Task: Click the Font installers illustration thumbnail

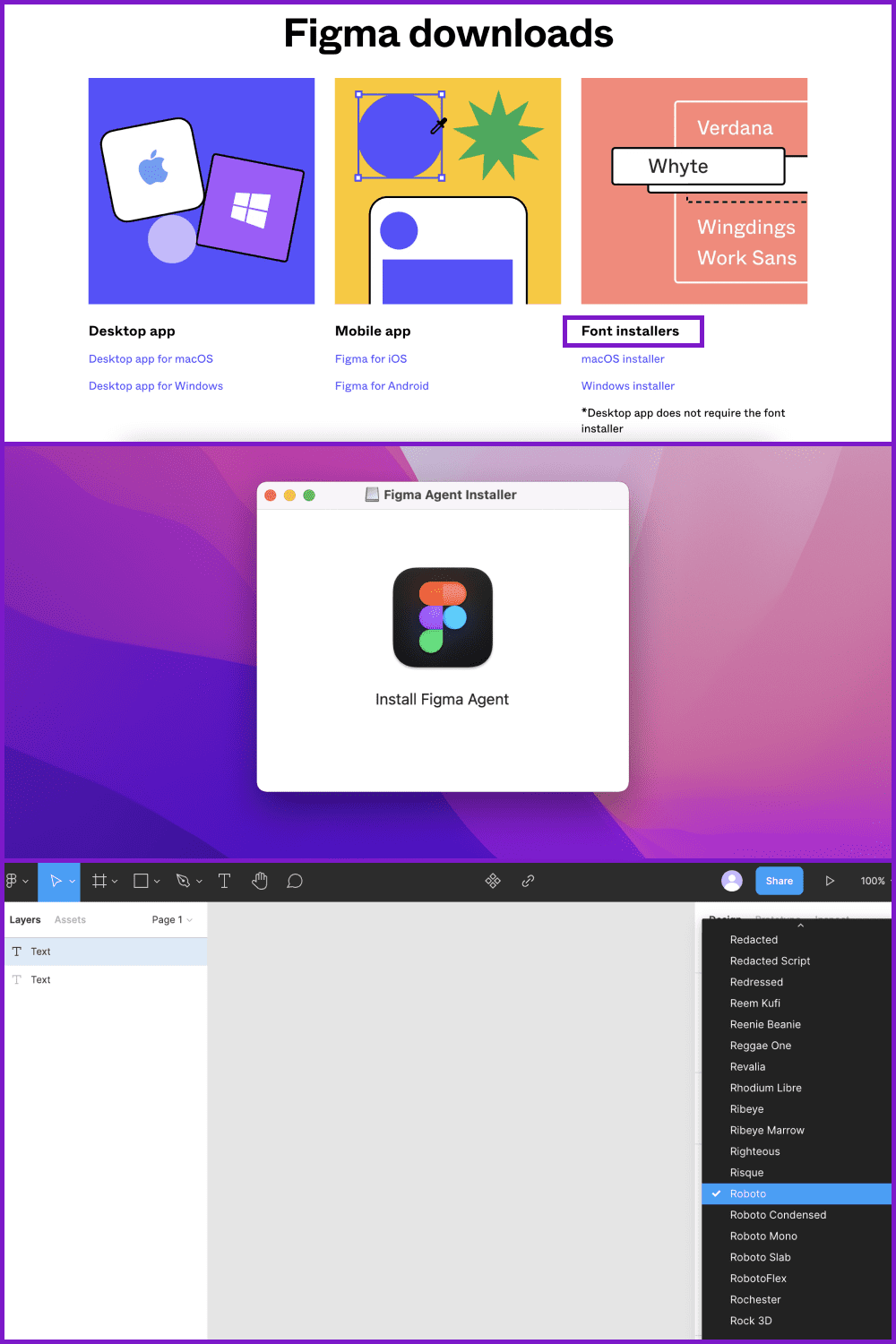Action: tap(694, 191)
